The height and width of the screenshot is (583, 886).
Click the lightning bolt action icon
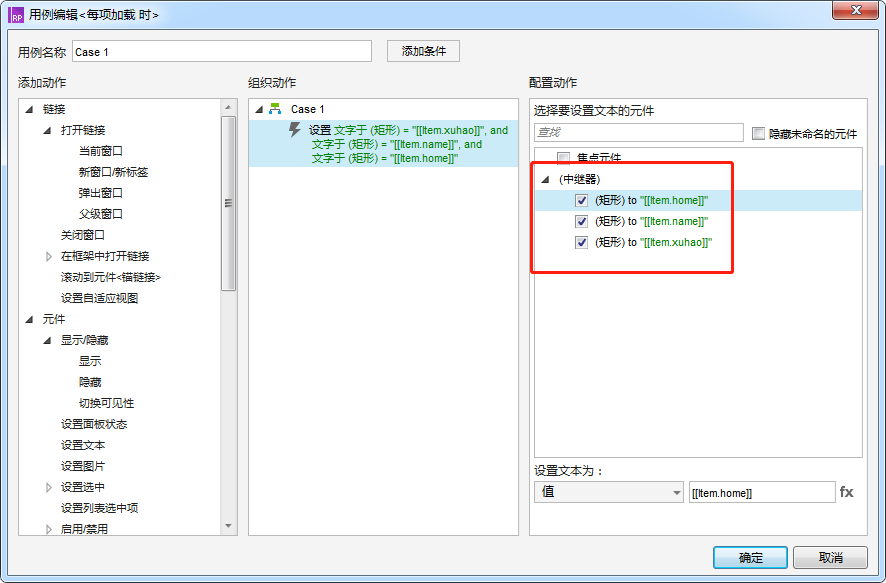pos(294,130)
